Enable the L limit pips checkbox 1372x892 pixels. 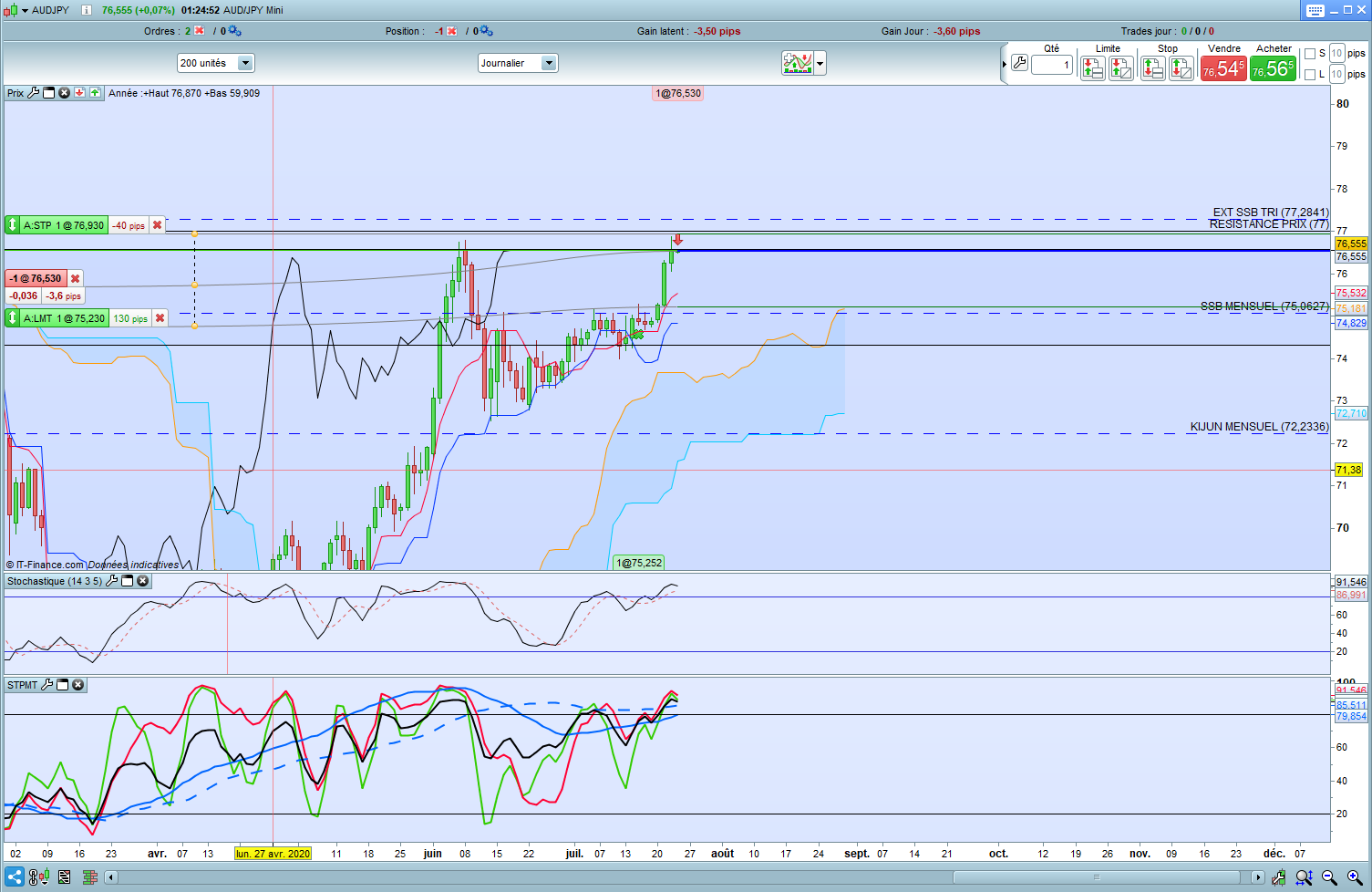click(x=1310, y=75)
